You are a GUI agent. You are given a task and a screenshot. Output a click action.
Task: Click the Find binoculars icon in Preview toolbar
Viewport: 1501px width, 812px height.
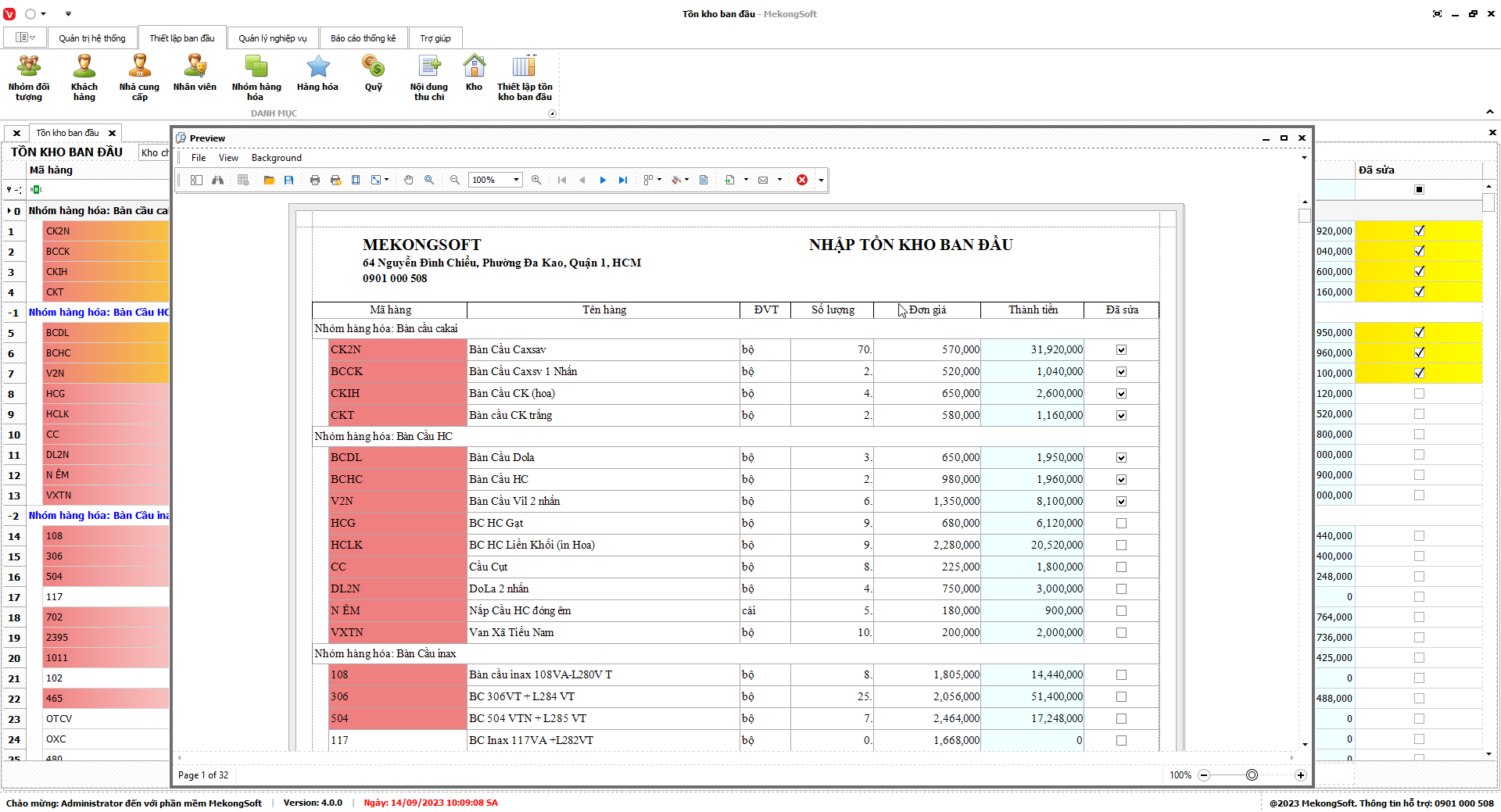(217, 180)
